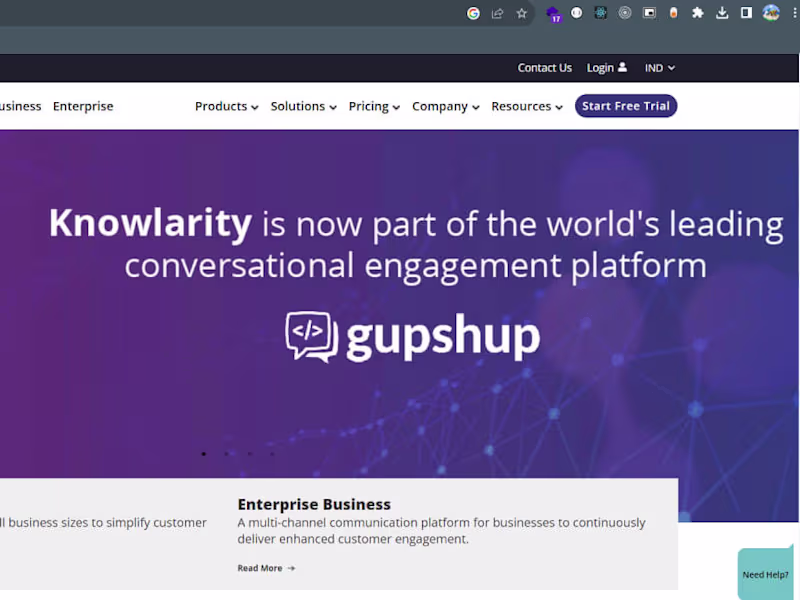This screenshot has width=800, height=600.
Task: Click the Start Free Trial button
Action: point(625,105)
